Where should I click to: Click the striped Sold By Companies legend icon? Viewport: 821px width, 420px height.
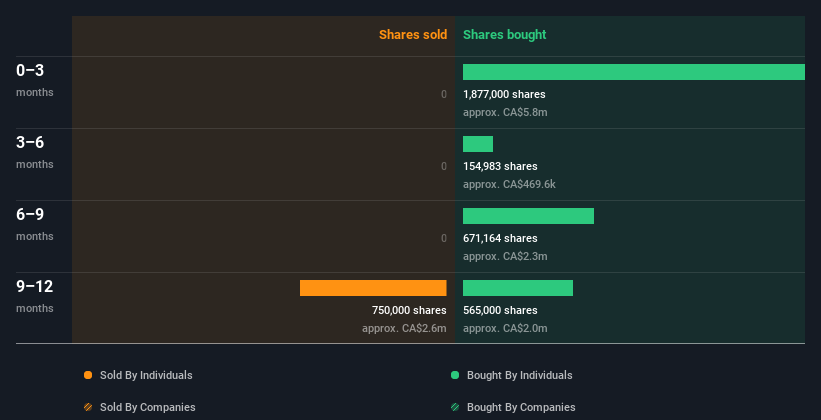click(88, 407)
